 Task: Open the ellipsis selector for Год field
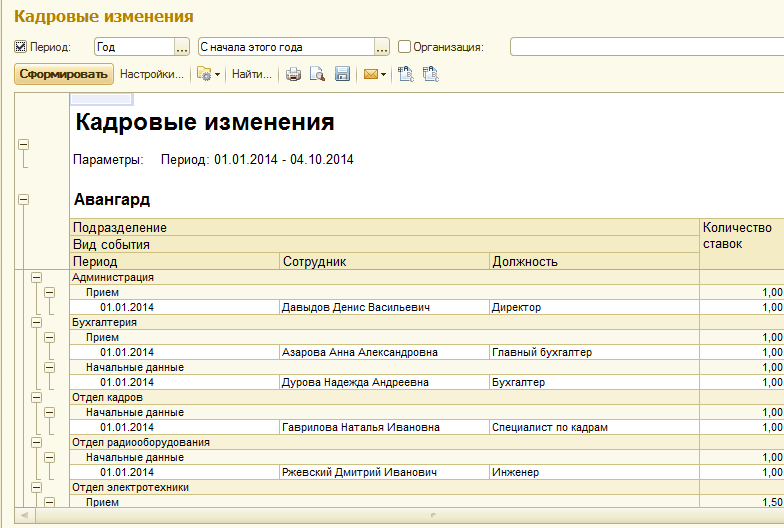[x=182, y=47]
